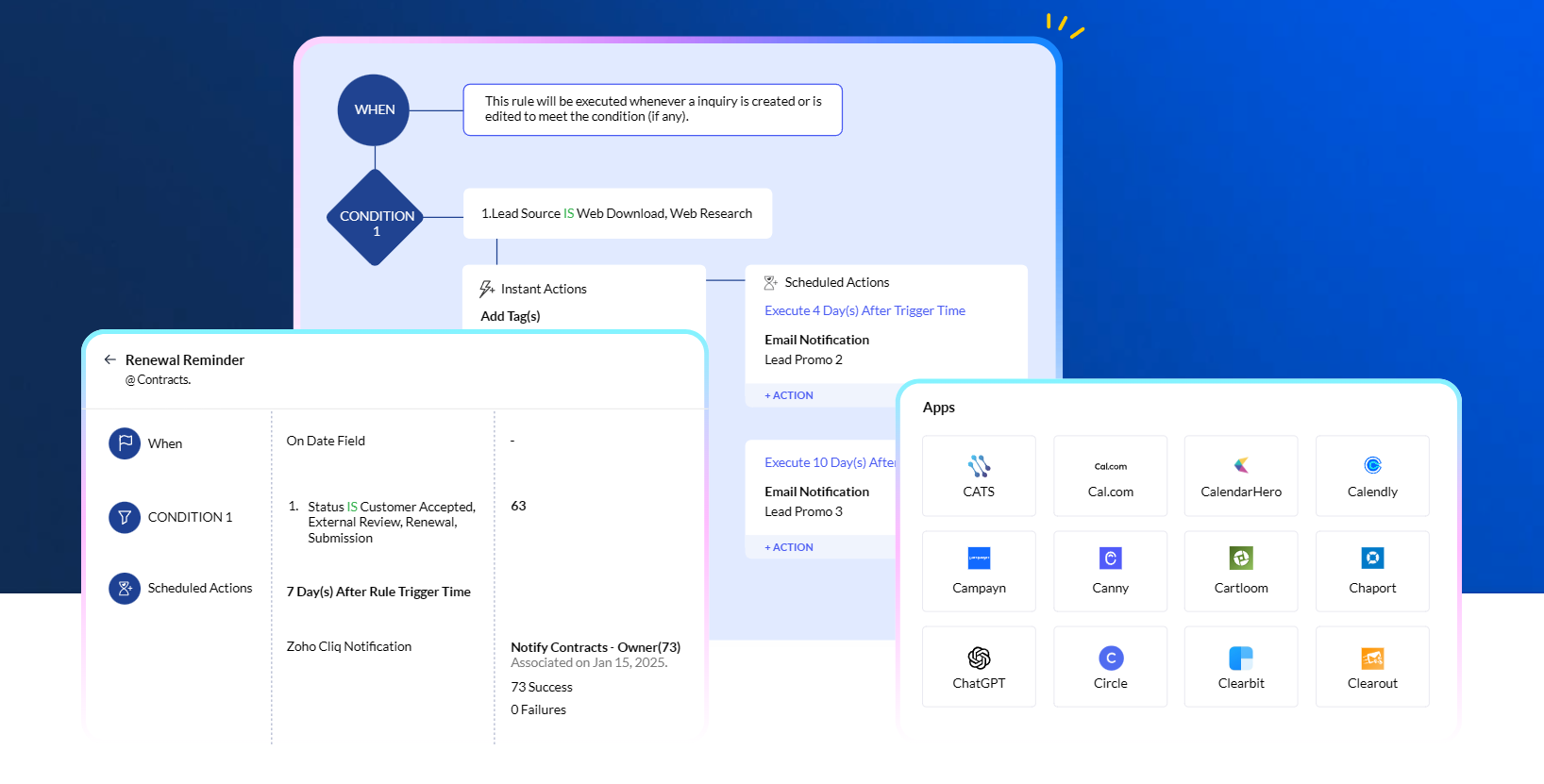The width and height of the screenshot is (1544, 784).
Task: Open Execute 4 Day(s) After Trigger Time link
Action: click(864, 310)
